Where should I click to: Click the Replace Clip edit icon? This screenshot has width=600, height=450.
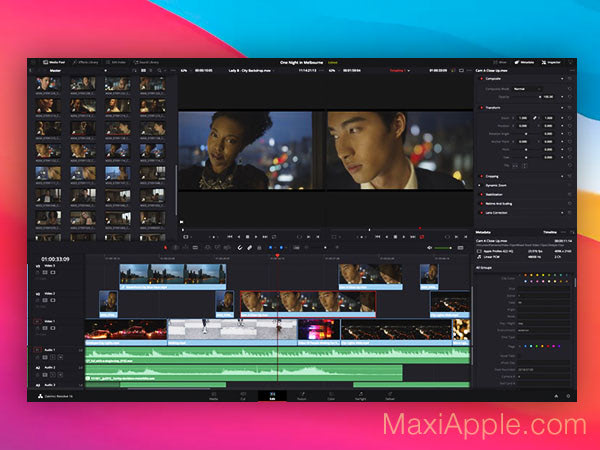click(x=227, y=248)
